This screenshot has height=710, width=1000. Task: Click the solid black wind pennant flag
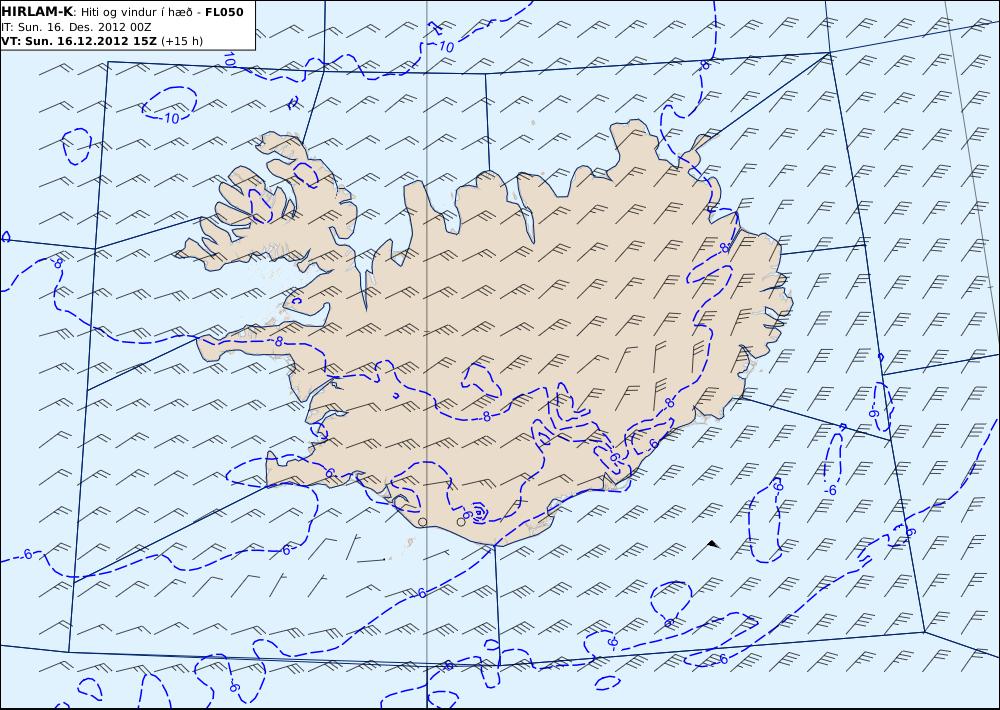tap(713, 544)
